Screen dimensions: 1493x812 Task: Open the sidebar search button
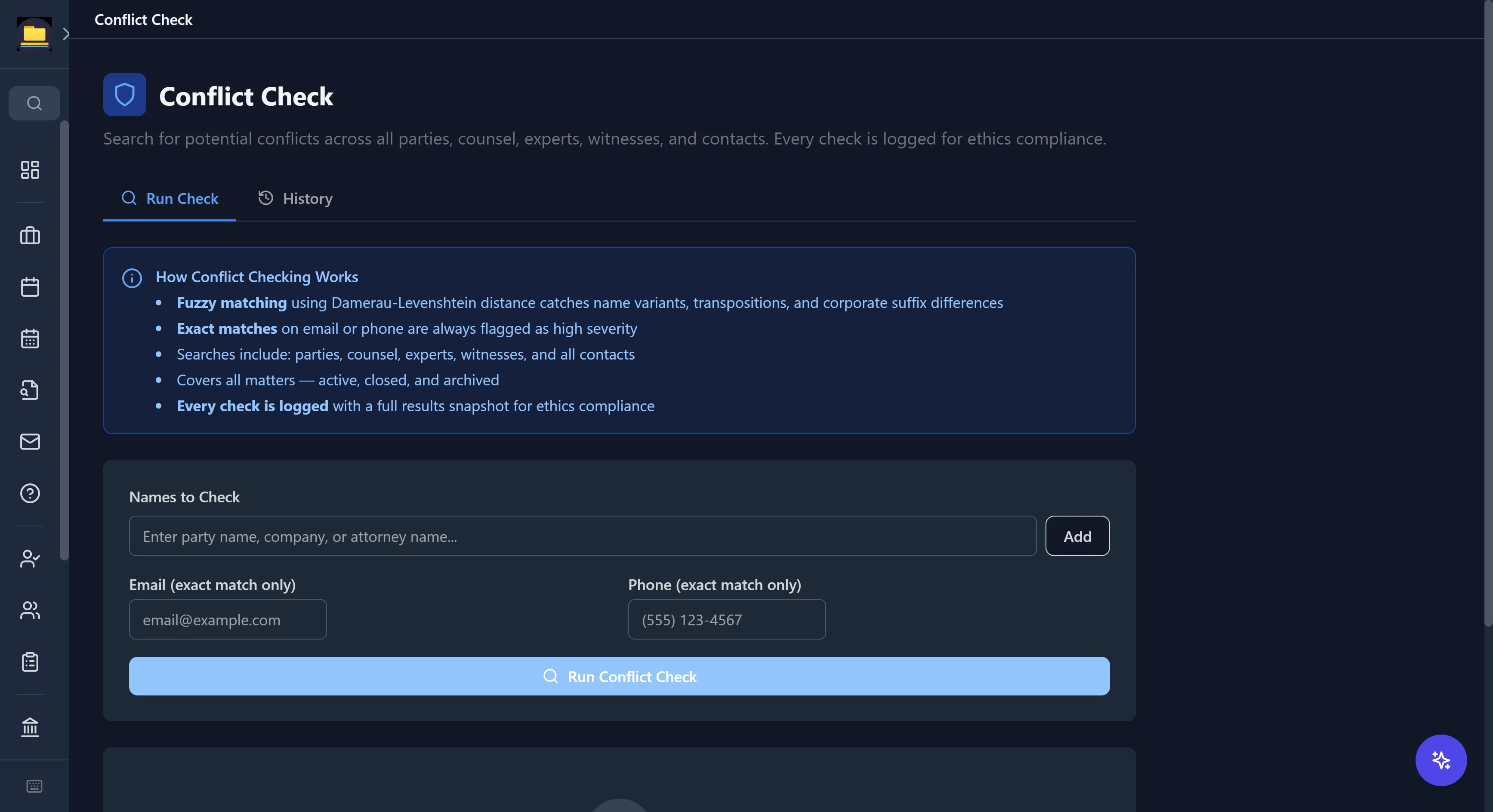pyautogui.click(x=34, y=103)
